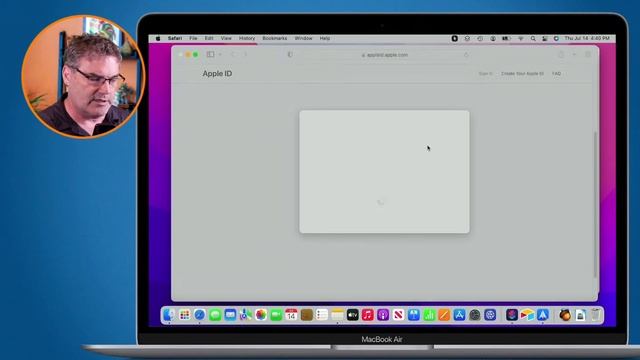Toggle the Safari sidebar button
Image resolution: width=640 pixels, height=360 pixels.
pos(210,54)
